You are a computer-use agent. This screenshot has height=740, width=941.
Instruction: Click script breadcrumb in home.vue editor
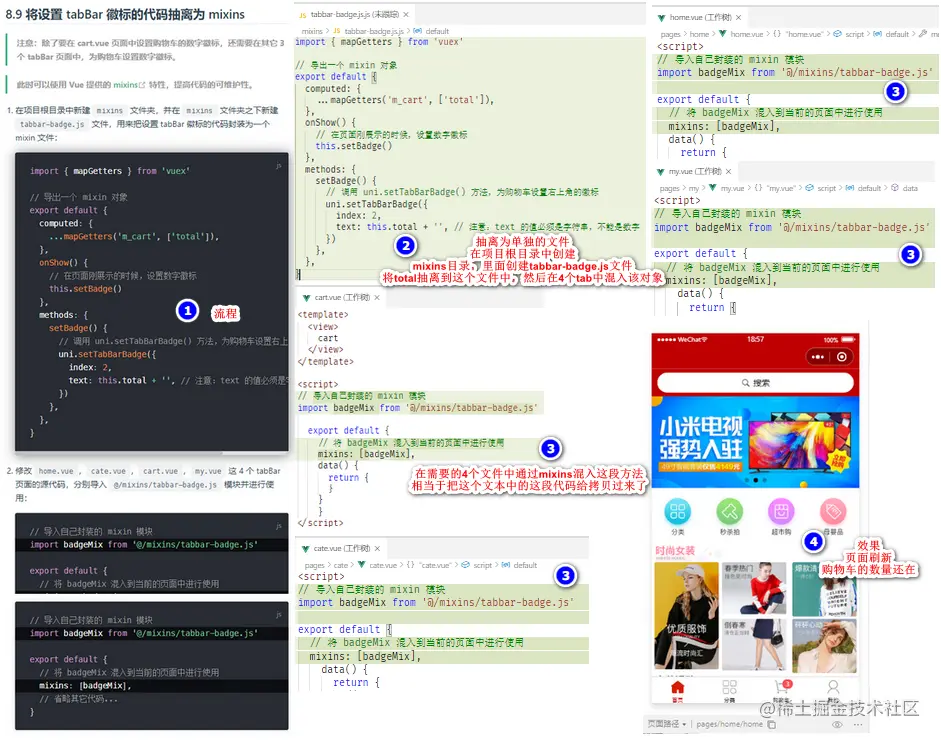[855, 34]
